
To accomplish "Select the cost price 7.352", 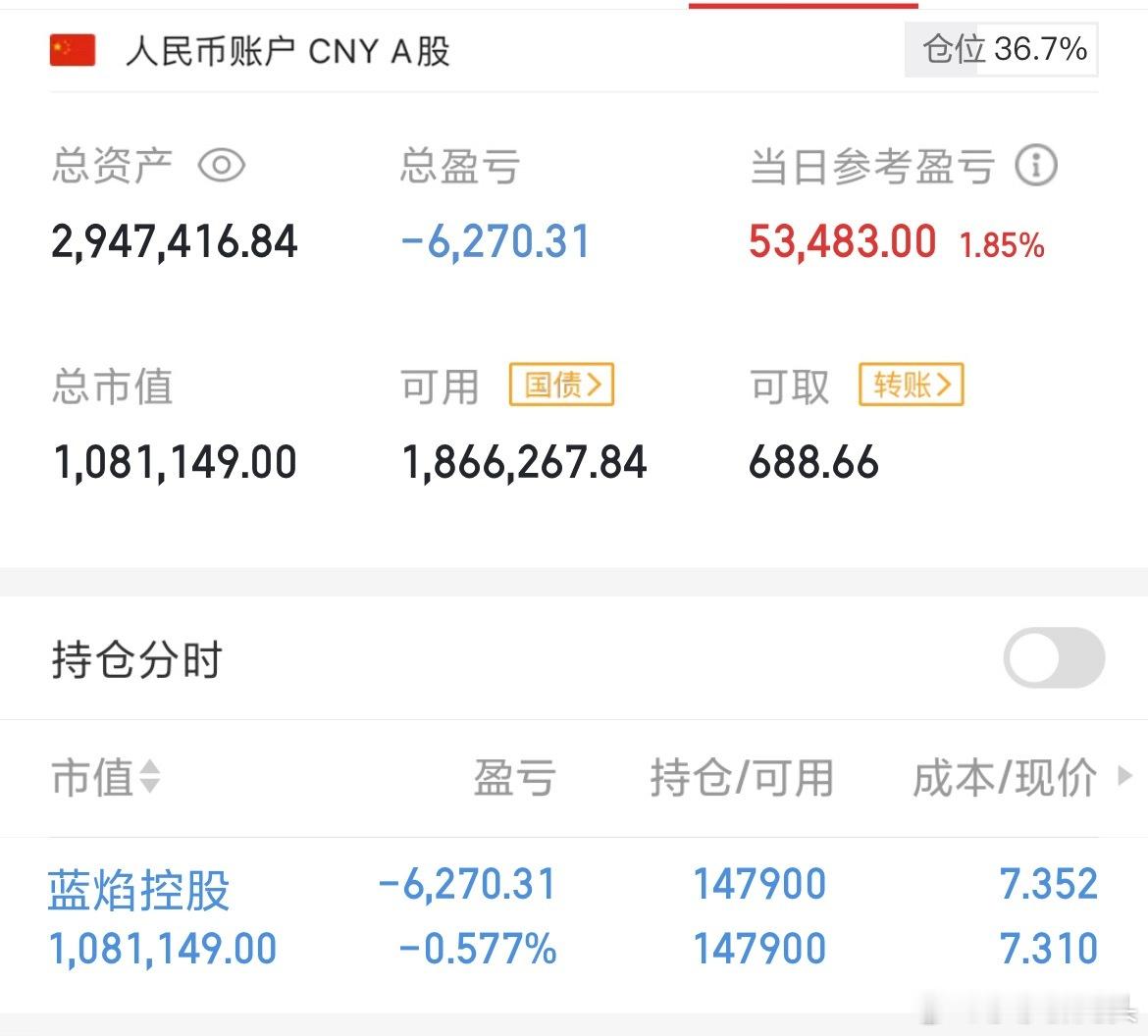I will pos(1049,884).
